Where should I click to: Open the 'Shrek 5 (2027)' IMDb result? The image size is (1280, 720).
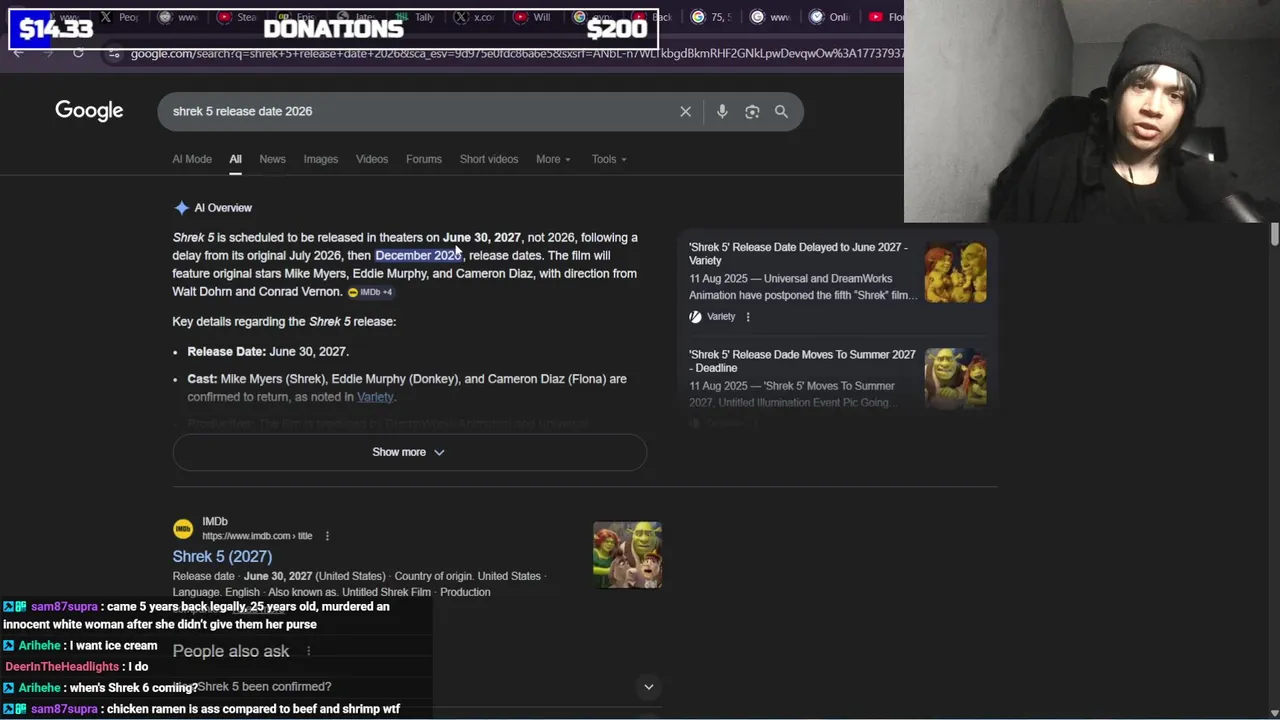point(222,556)
